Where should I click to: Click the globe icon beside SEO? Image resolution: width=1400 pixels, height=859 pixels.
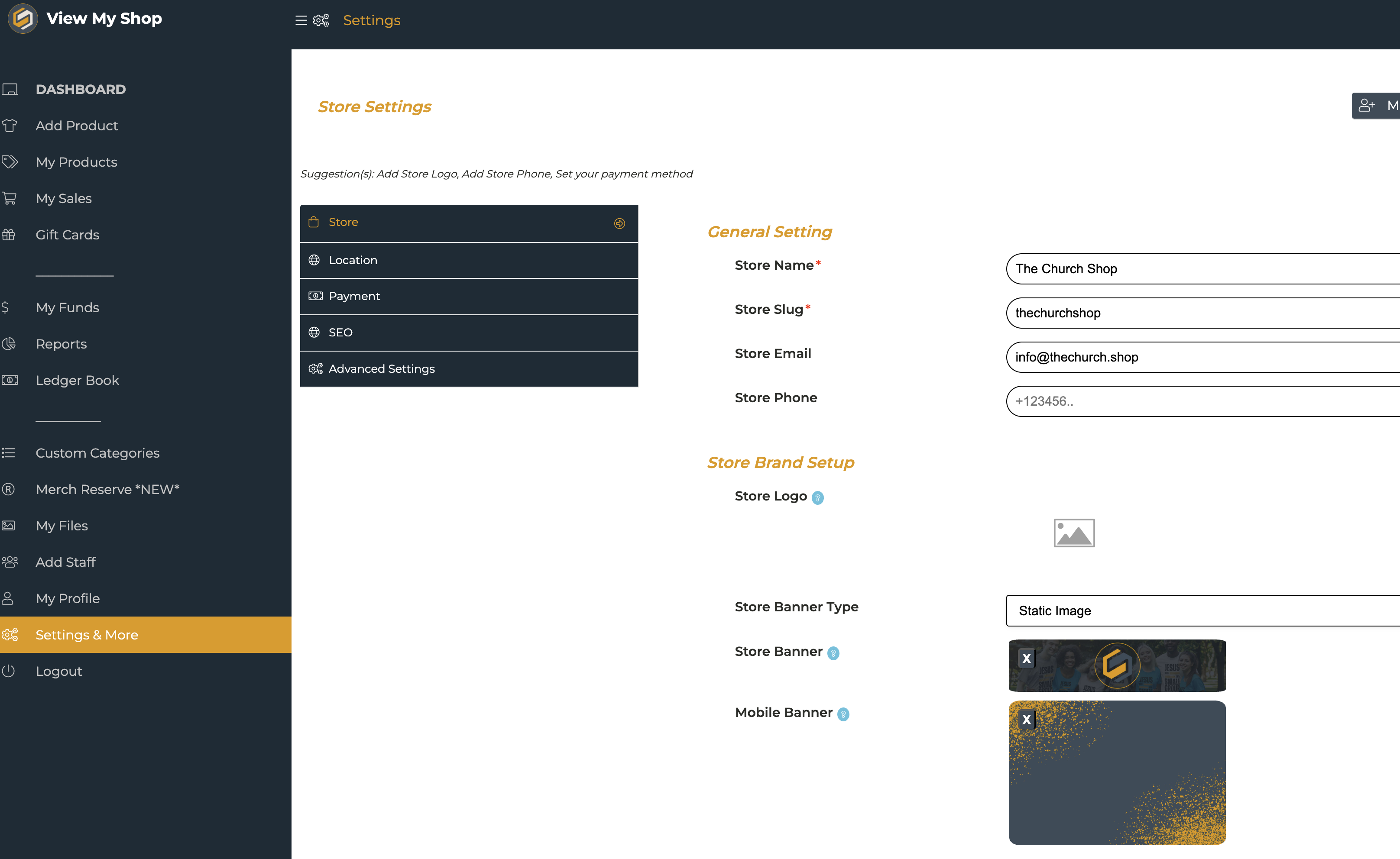pos(314,333)
